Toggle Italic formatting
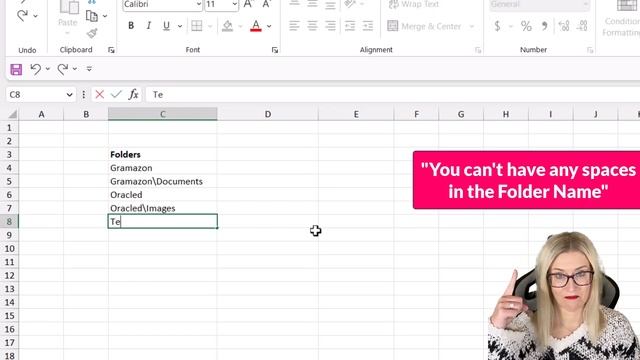 pos(149,26)
